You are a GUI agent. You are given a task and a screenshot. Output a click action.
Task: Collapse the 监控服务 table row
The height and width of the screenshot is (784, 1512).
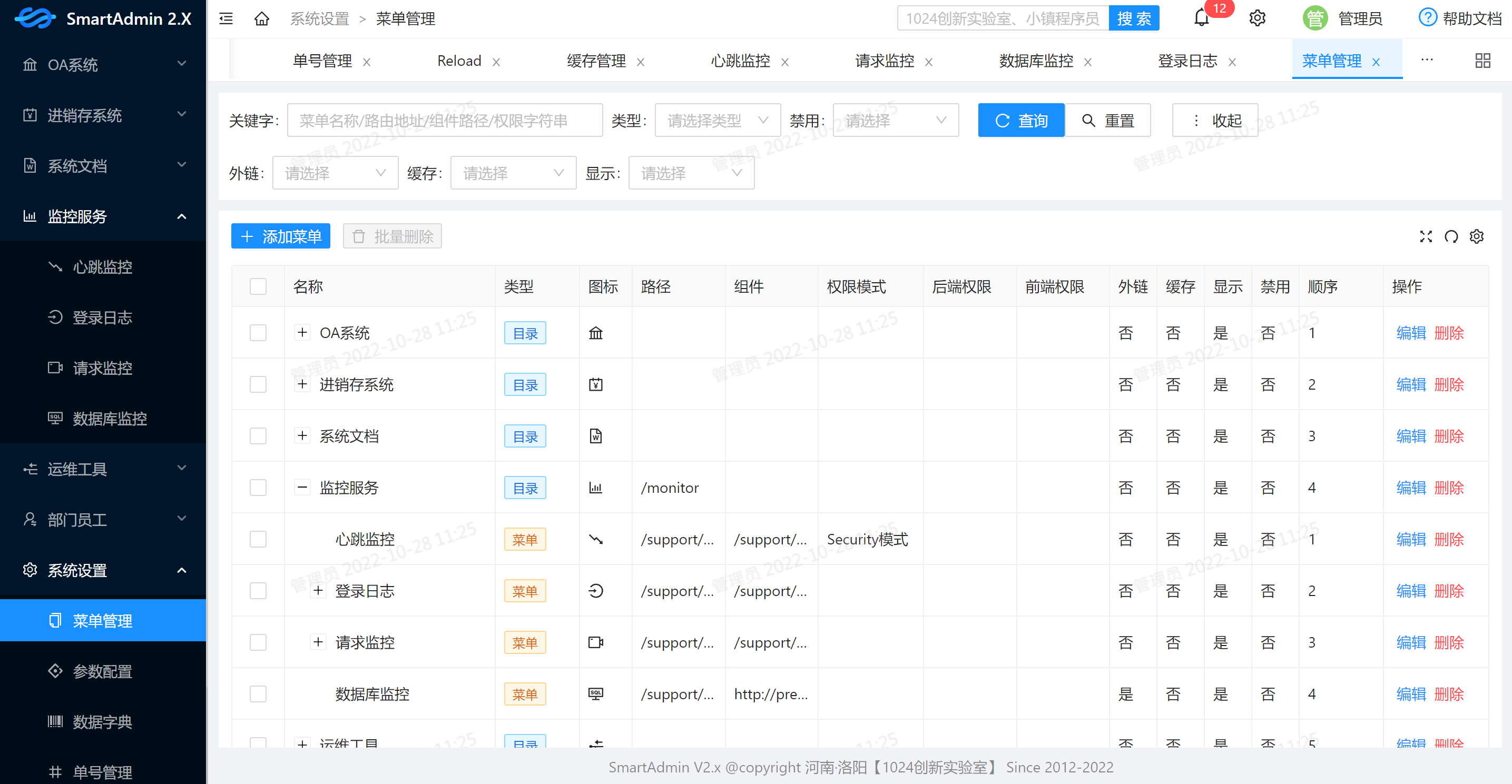pos(302,488)
